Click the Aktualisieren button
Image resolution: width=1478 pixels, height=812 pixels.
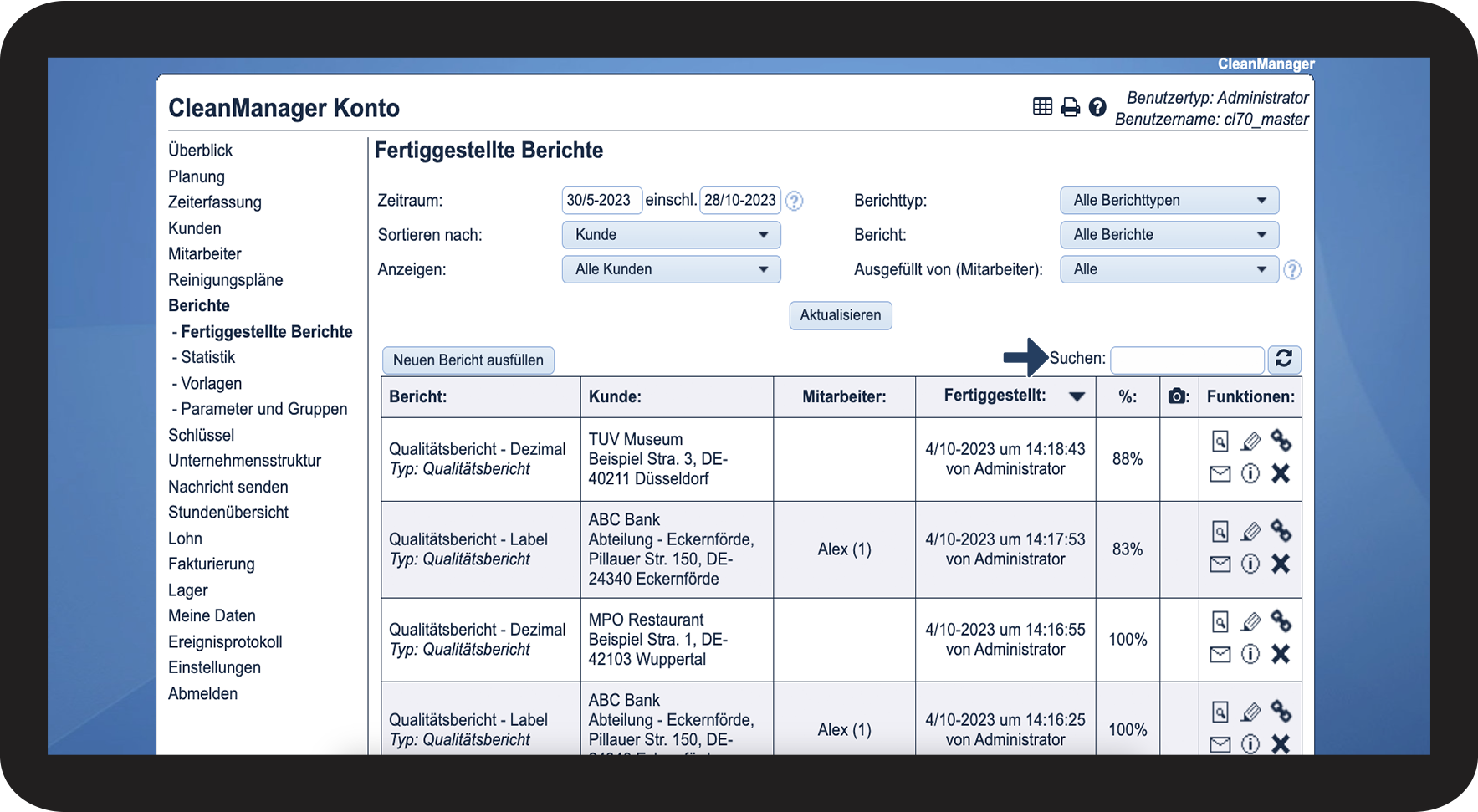coord(841,315)
